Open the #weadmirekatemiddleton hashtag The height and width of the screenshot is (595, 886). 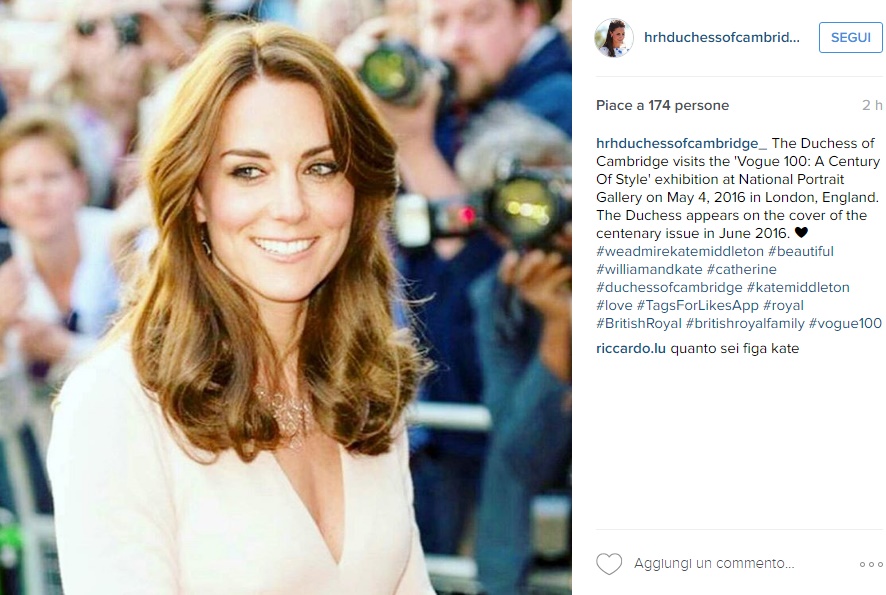(680, 251)
